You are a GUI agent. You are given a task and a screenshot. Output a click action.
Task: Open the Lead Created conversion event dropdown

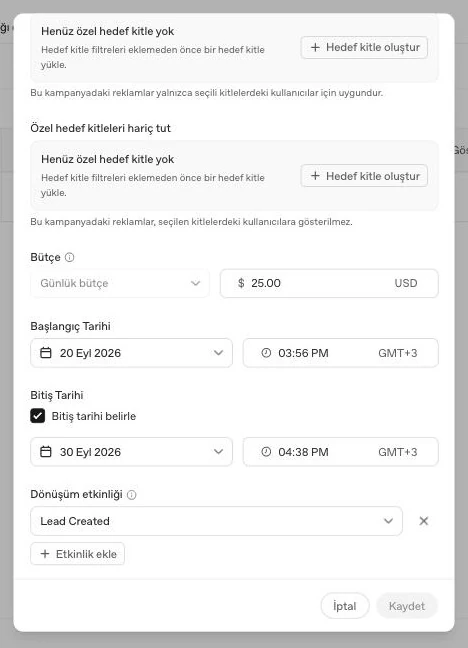[216, 521]
